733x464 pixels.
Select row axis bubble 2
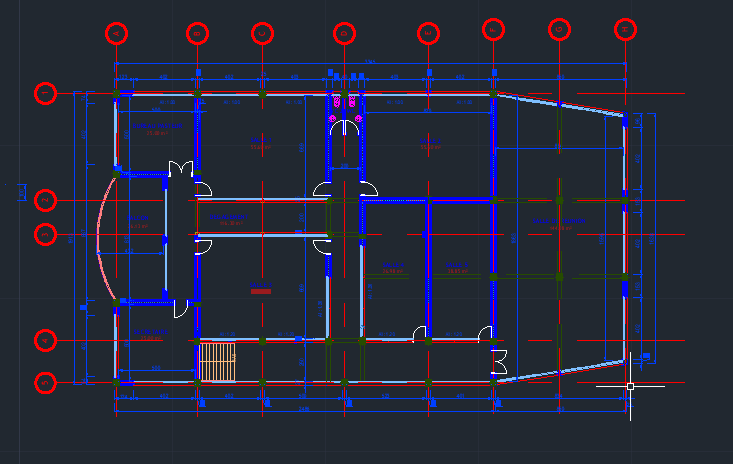pos(45,200)
